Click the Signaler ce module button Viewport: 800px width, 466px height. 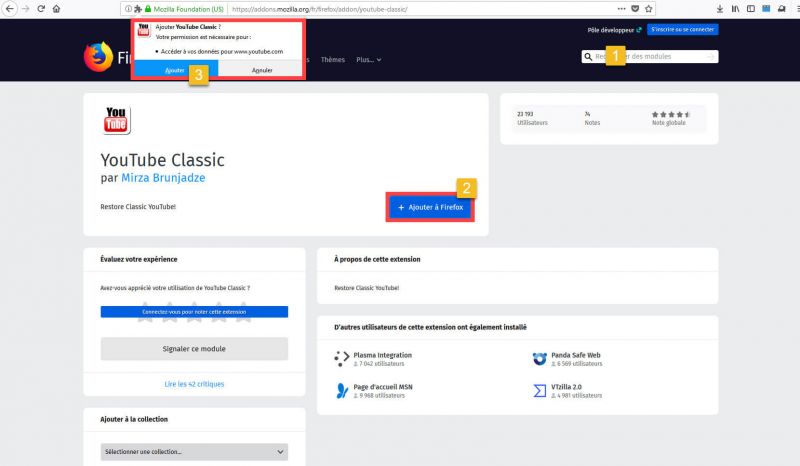tap(194, 348)
